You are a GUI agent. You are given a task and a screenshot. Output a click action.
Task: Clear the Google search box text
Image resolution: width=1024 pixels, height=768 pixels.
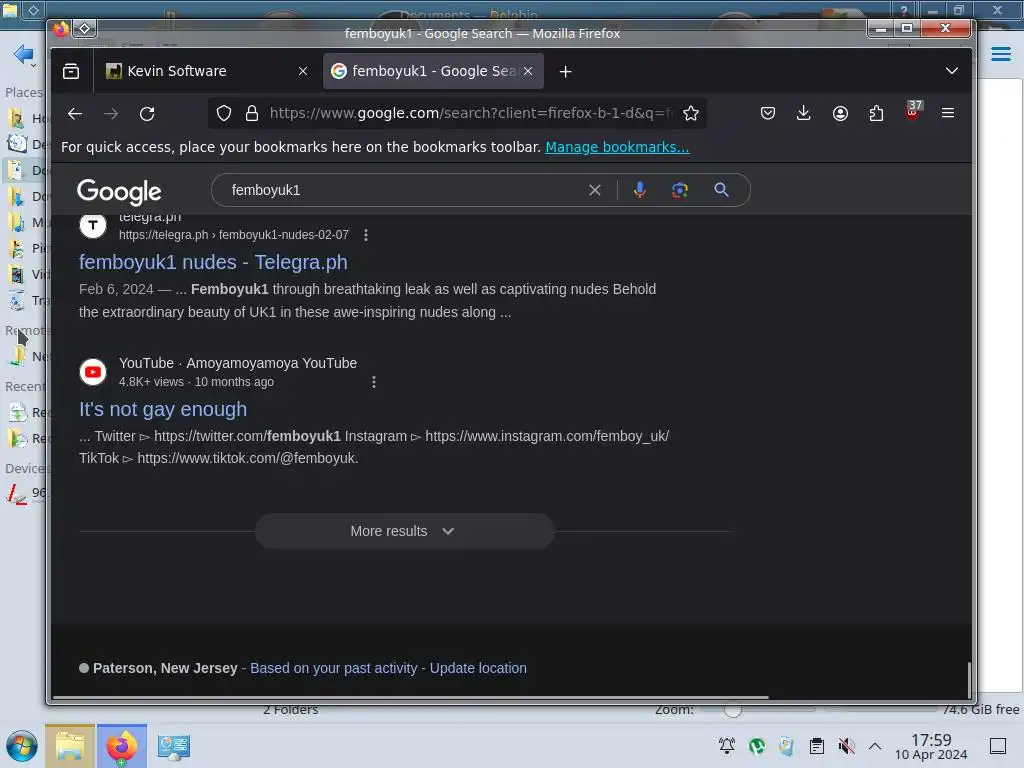595,190
